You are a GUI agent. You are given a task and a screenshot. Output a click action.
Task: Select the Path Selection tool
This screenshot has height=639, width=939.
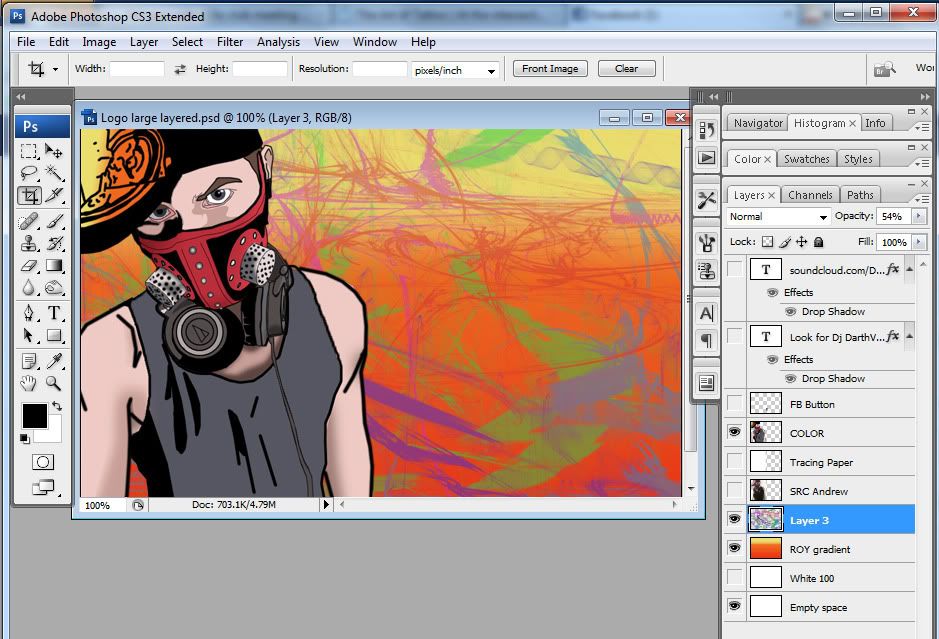click(x=29, y=335)
